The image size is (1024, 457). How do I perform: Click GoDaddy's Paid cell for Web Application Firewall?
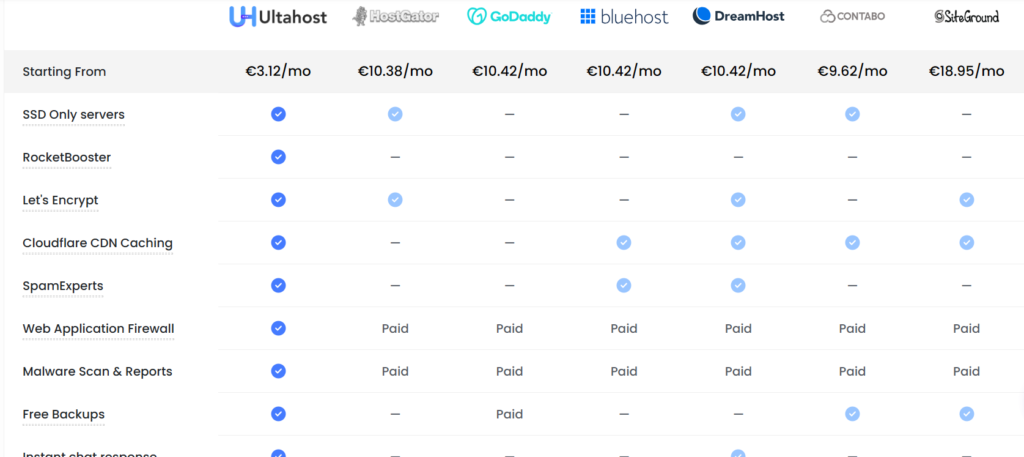tap(509, 328)
